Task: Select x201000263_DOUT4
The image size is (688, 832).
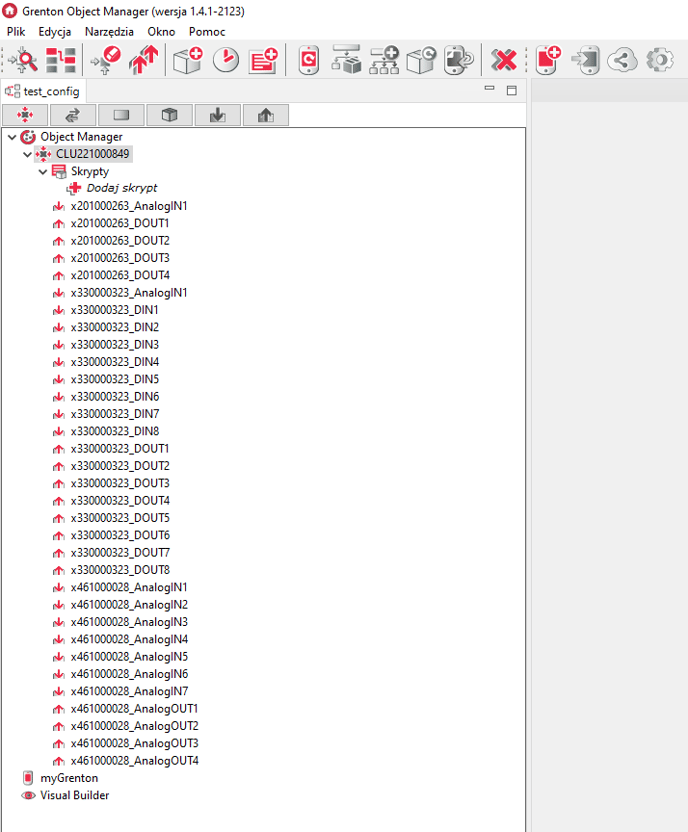Action: click(120, 275)
